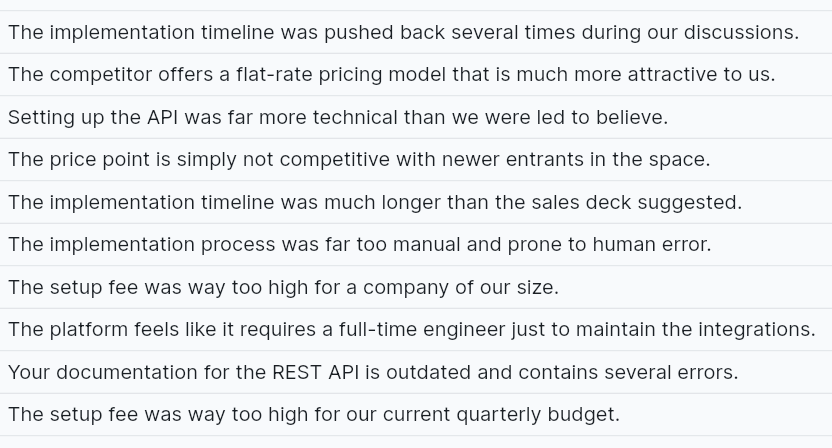Select the setup fee company of our size row
Screen dimensions: 832x448
point(283,287)
